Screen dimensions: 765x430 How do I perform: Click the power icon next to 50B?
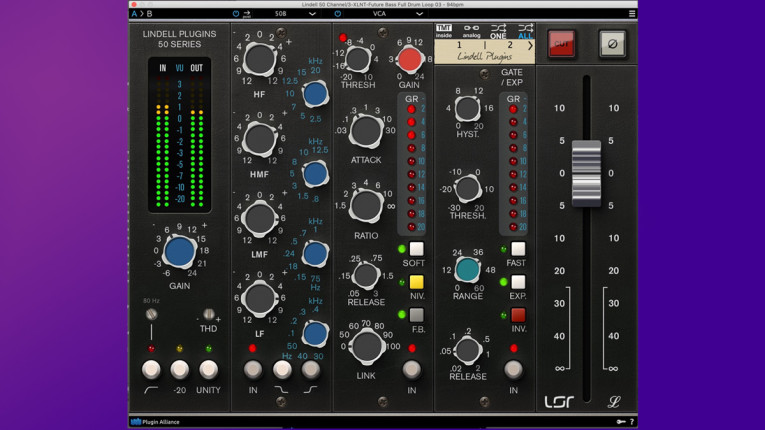pyautogui.click(x=236, y=14)
